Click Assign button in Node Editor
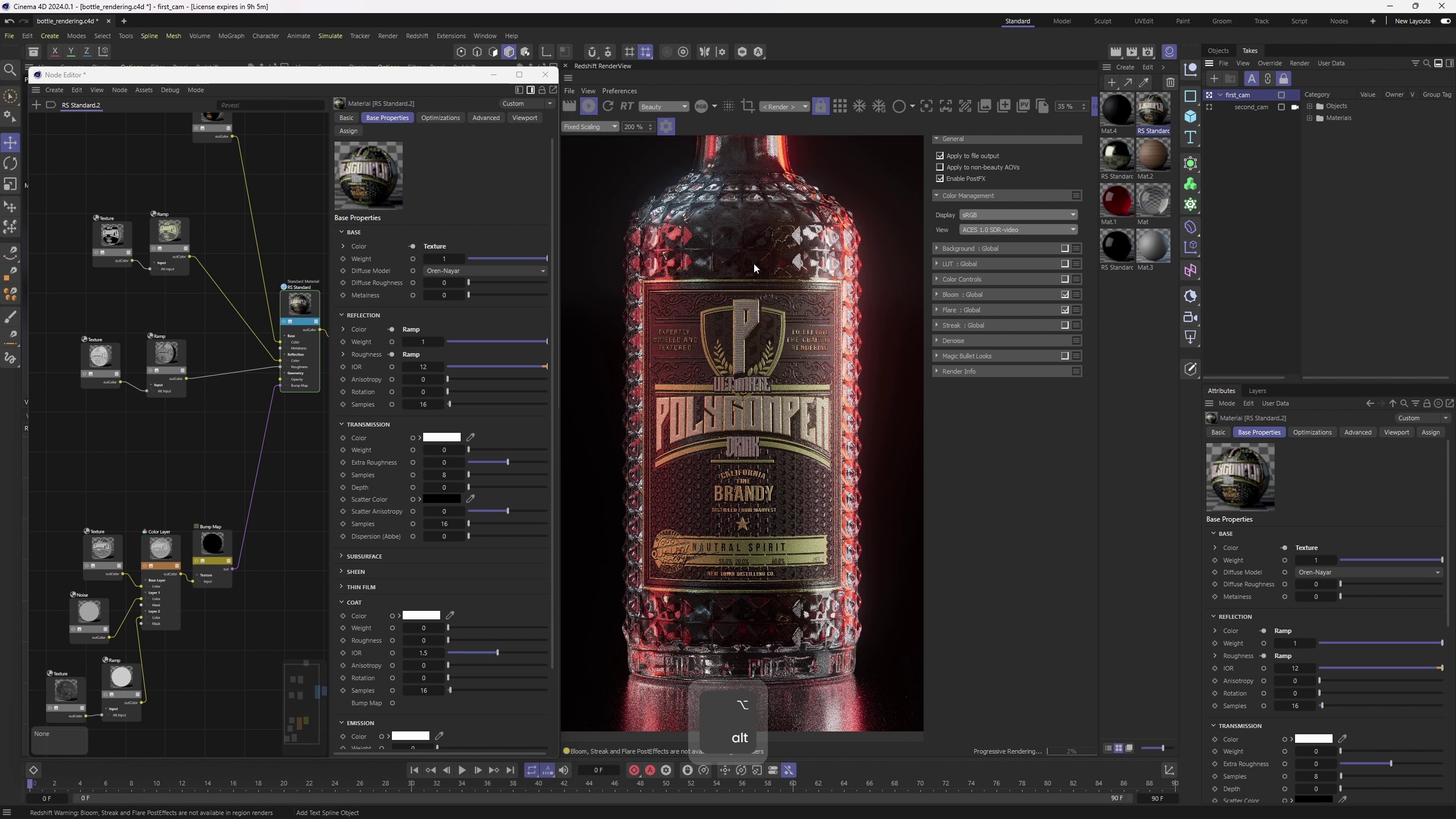The height and width of the screenshot is (819, 1456). 348,131
